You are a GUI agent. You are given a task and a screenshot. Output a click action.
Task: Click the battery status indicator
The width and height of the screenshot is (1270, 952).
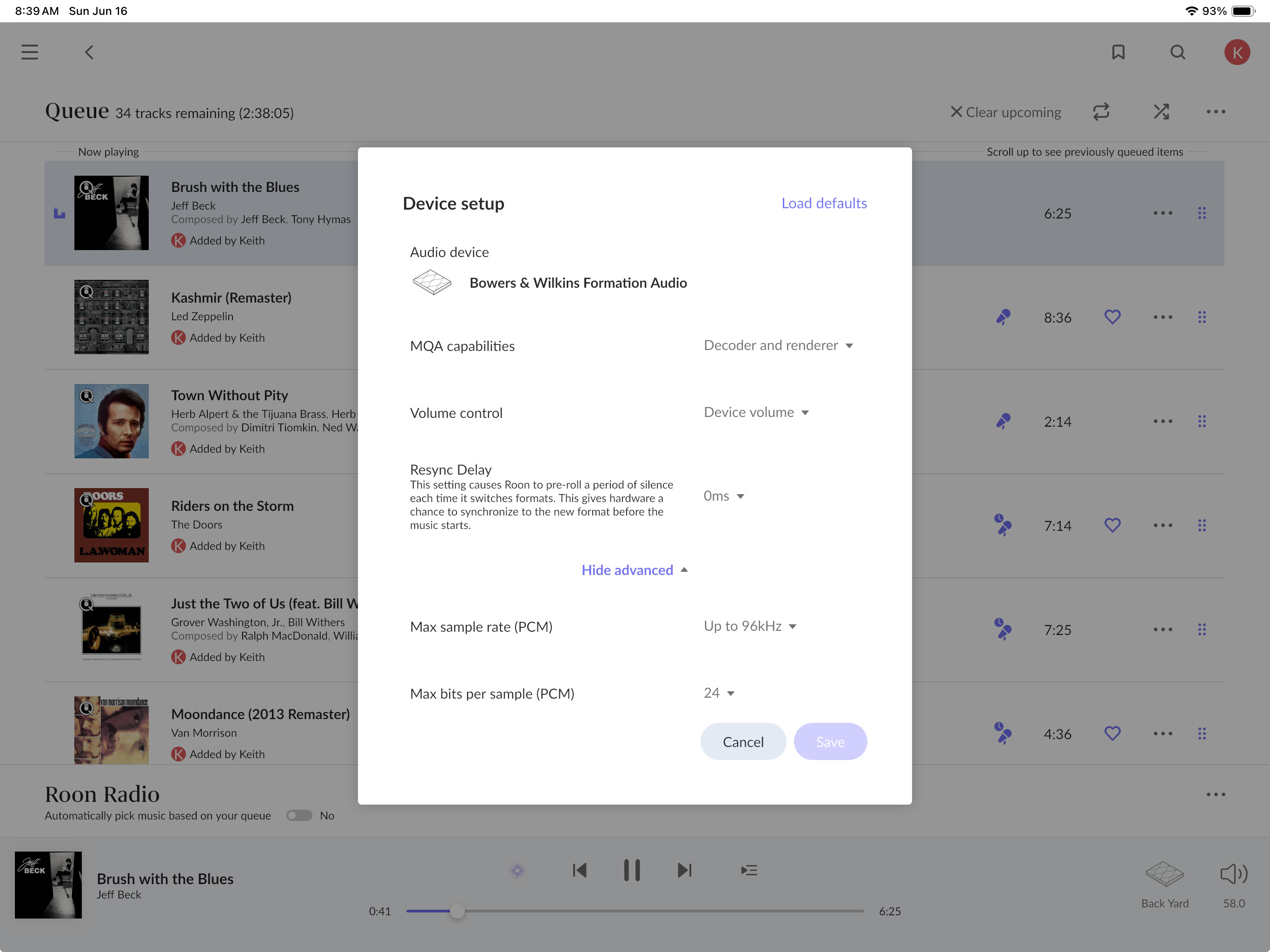(x=1244, y=11)
